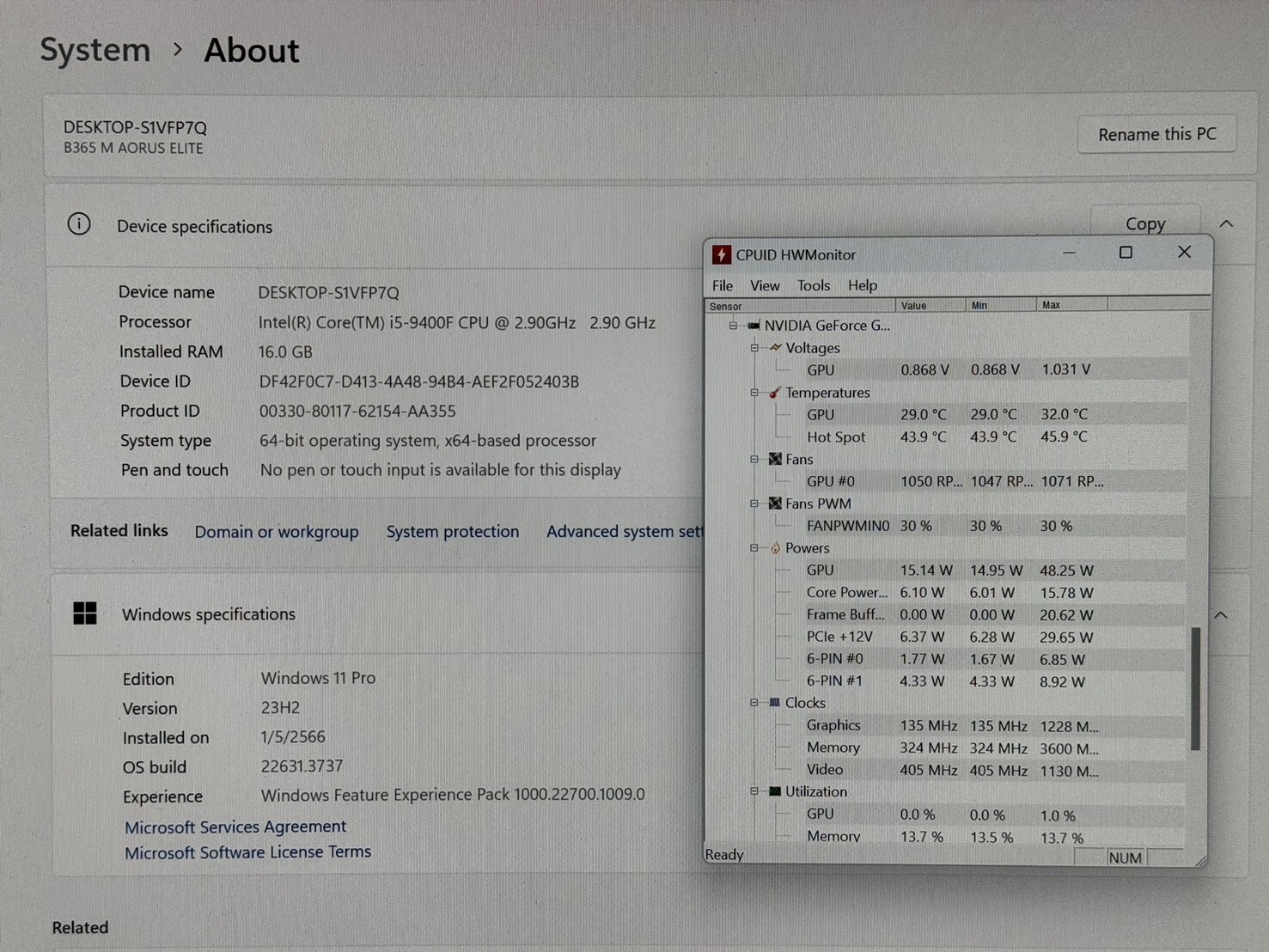Click the OS build 22631.3737 value

[x=302, y=766]
